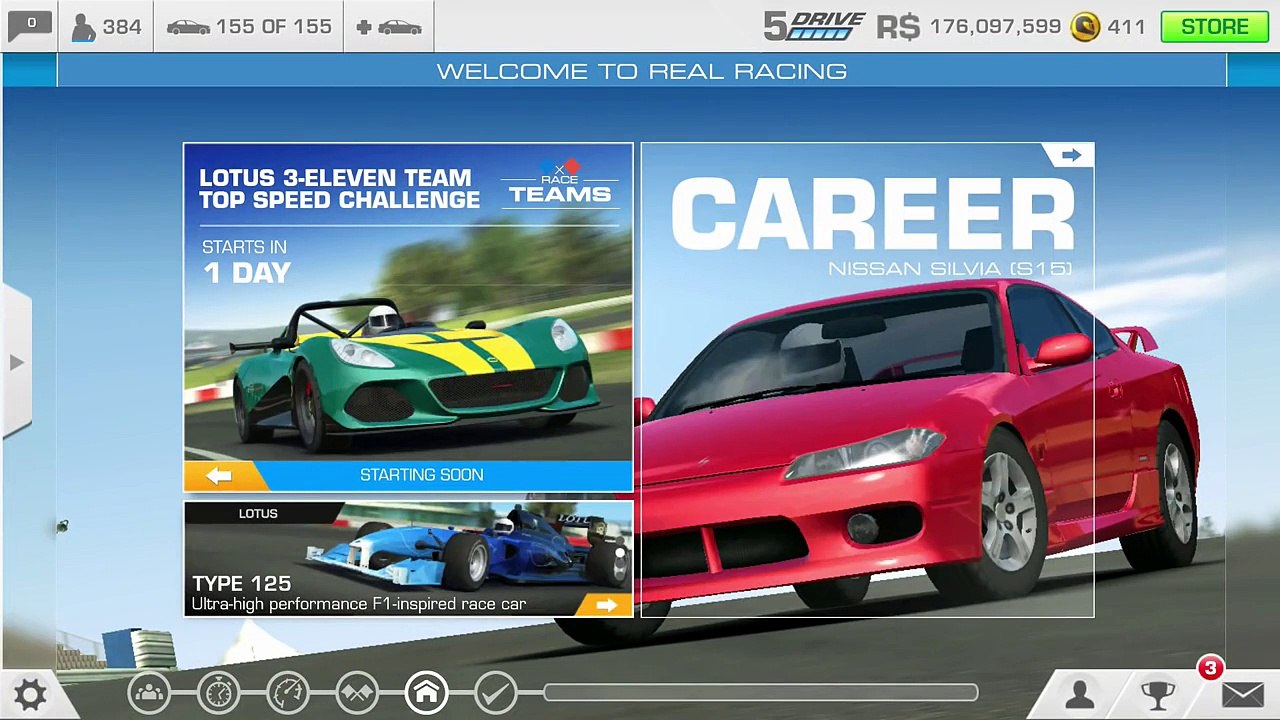
Task: Click the bottom progress bar
Action: pos(761,692)
